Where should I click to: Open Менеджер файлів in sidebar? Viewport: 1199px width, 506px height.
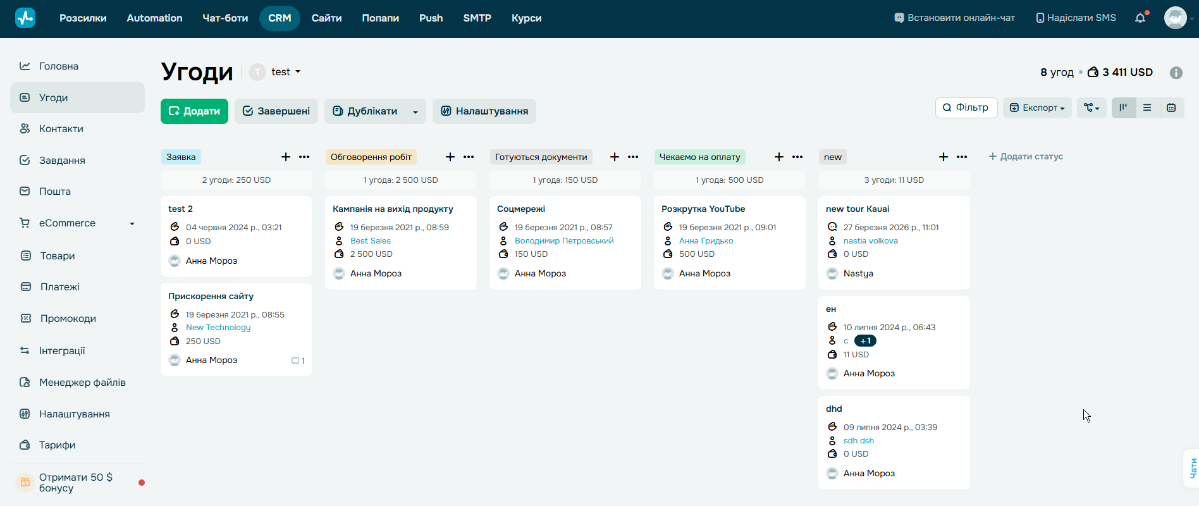pyautogui.click(x=76, y=382)
